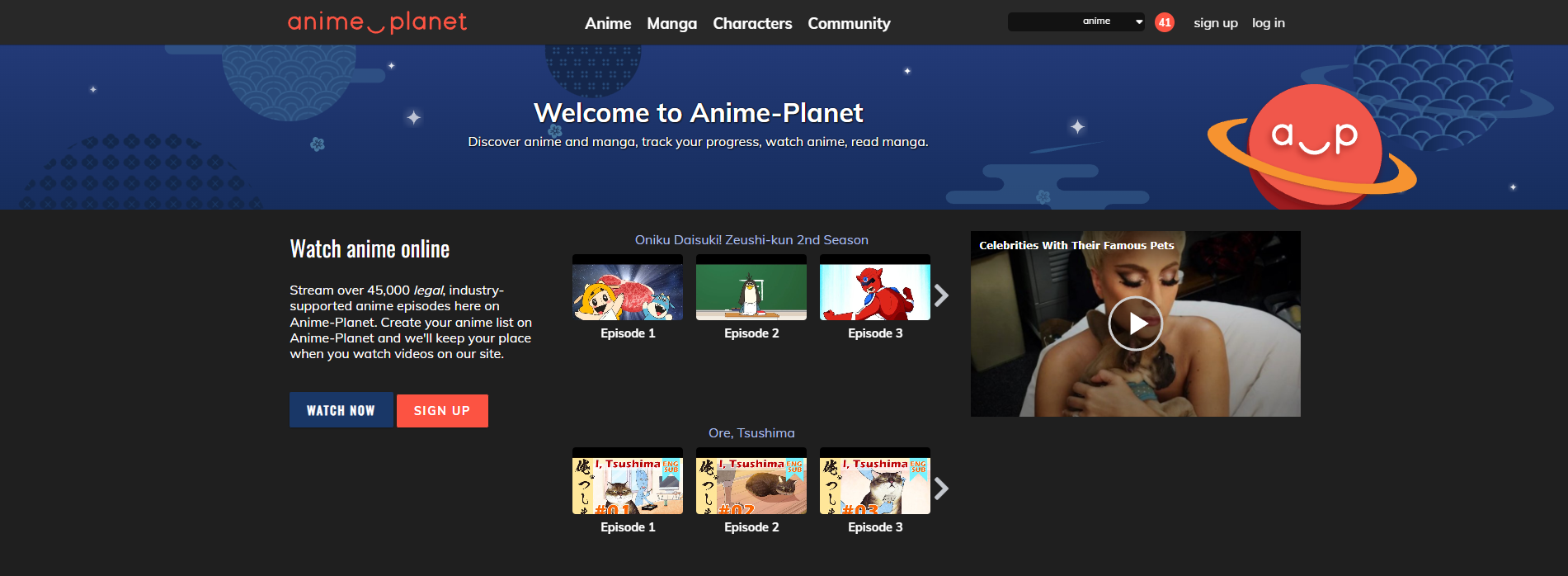
Task: Open the Community menu
Action: pyautogui.click(x=849, y=23)
